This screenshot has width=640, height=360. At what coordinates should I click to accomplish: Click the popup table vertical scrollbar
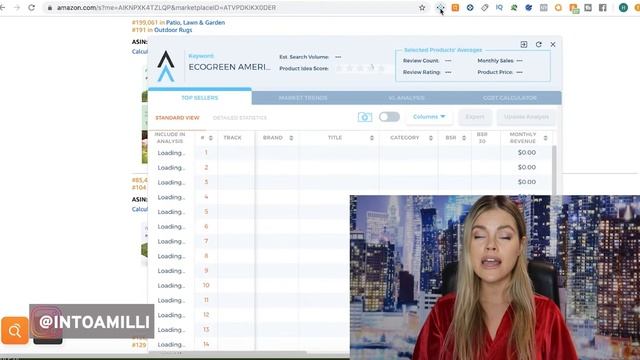(554, 169)
